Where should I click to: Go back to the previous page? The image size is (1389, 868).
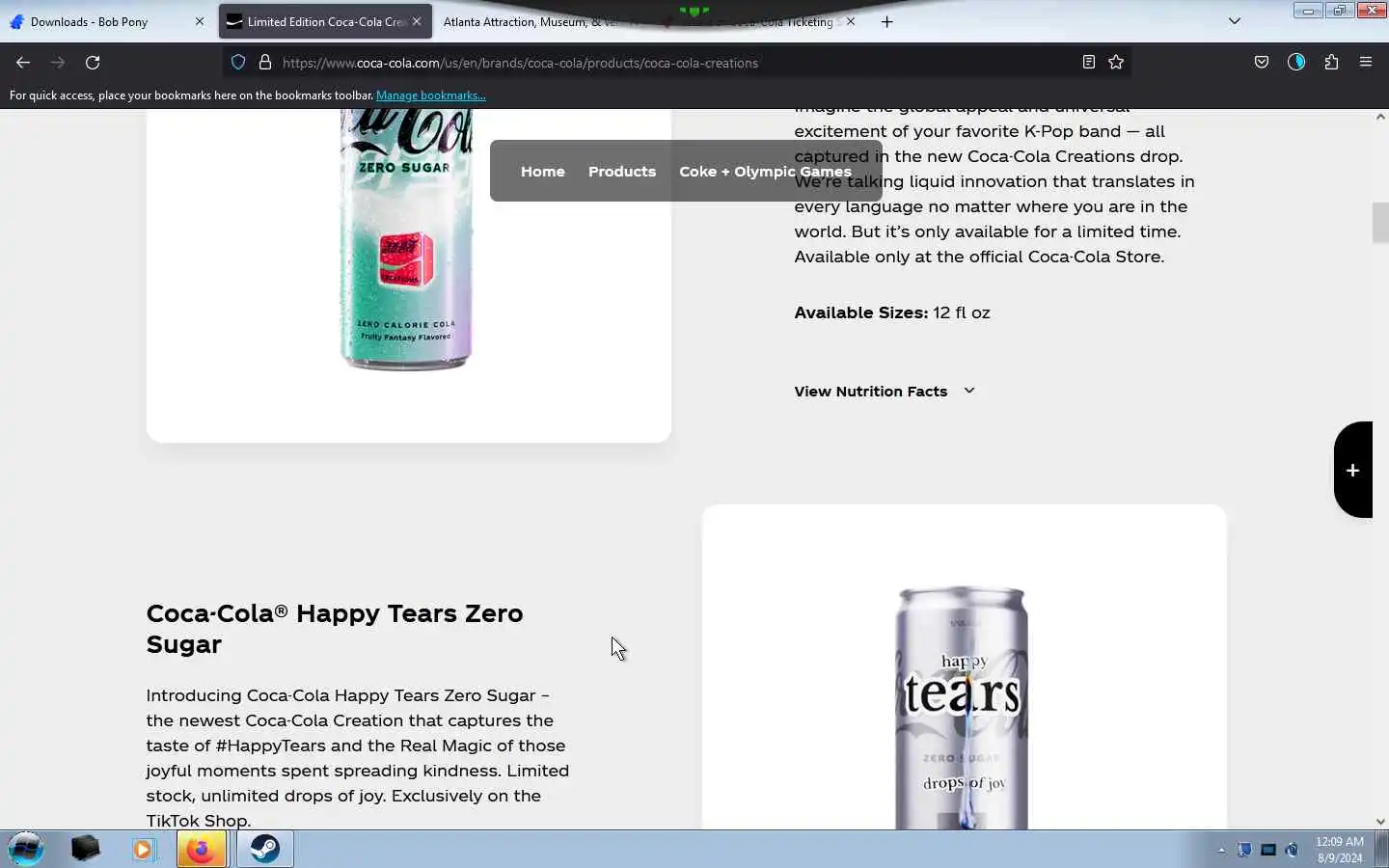(x=23, y=63)
